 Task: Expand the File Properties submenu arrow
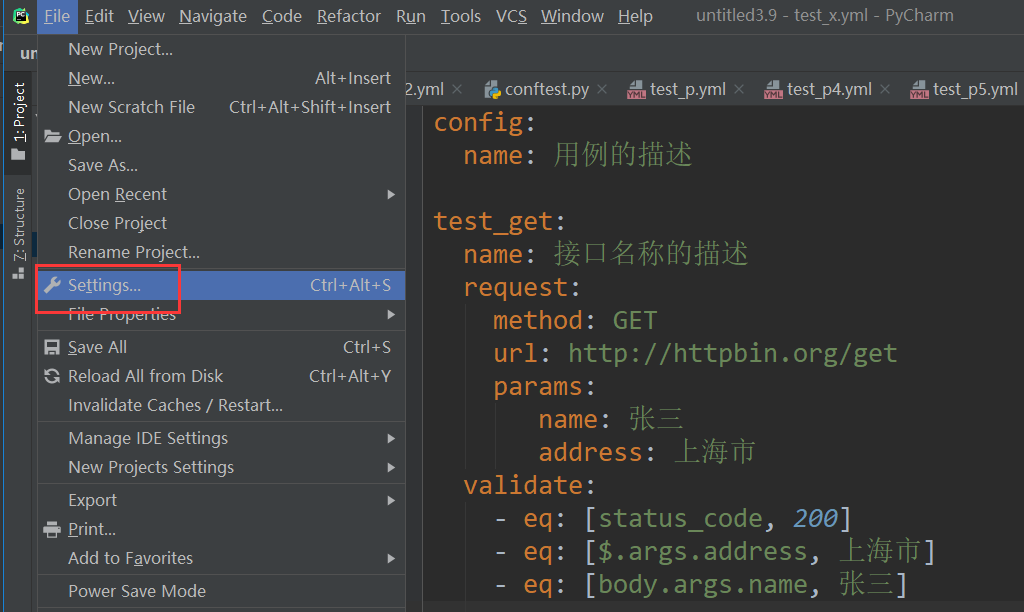391,314
